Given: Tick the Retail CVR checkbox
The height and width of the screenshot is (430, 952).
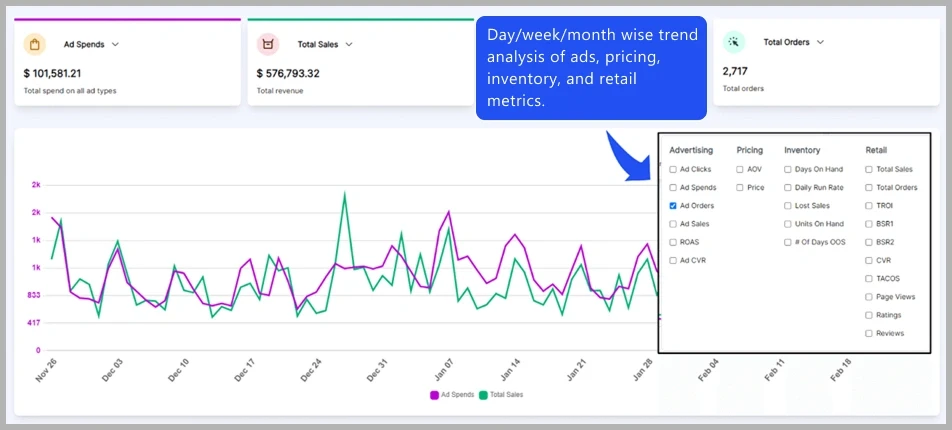Looking at the screenshot, I should point(869,261).
